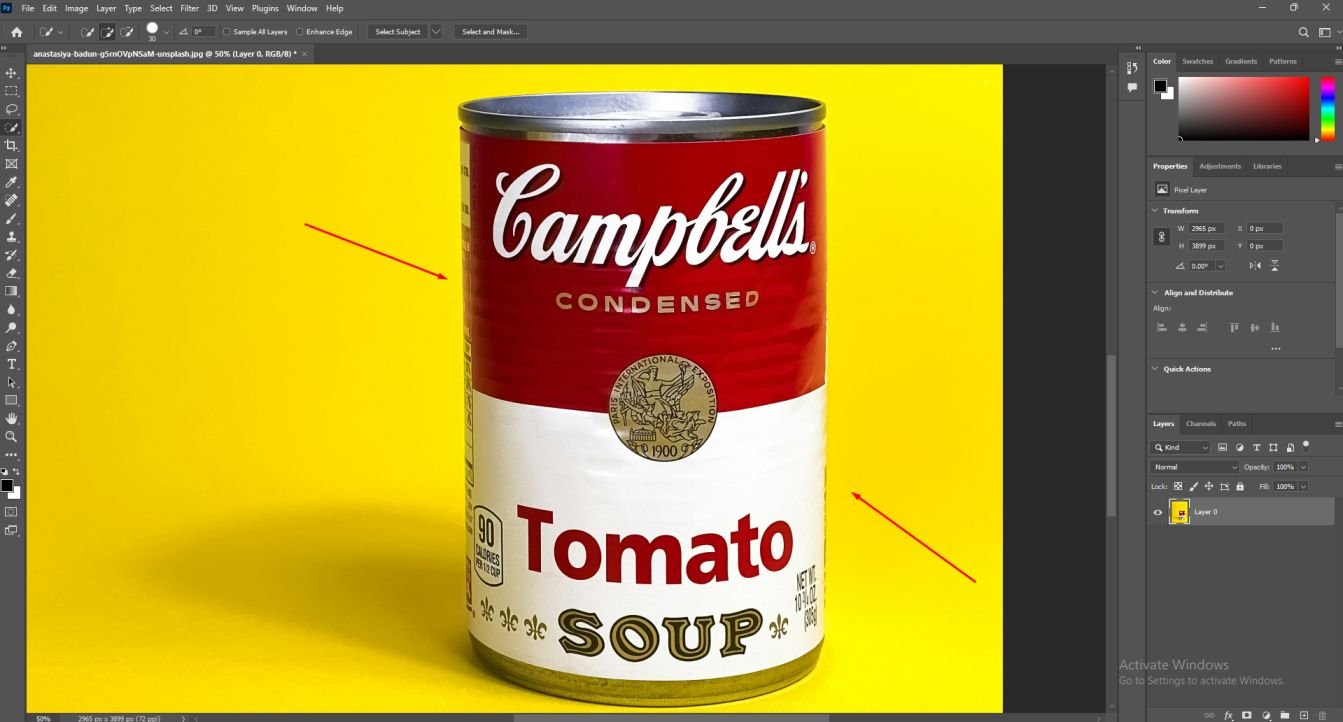Toggle the link width and height constraint
The height and width of the screenshot is (722, 1343).
pyautogui.click(x=1161, y=237)
